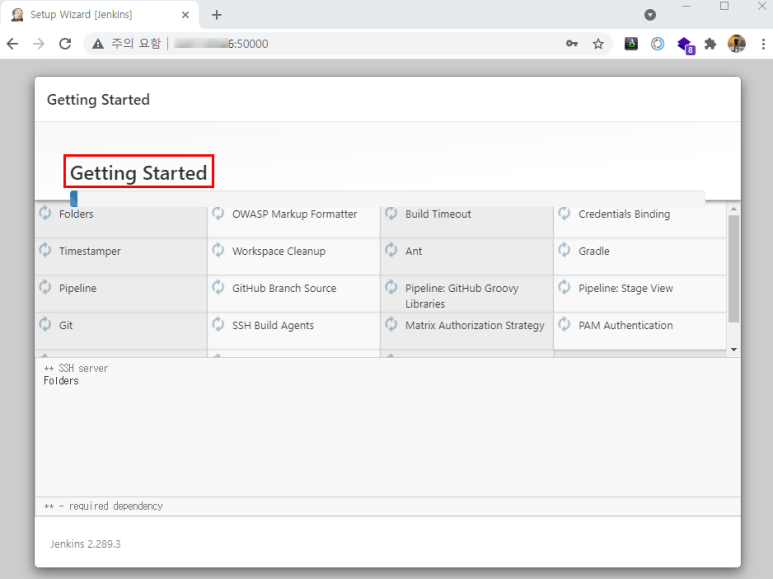Click the SSH Build Agents spinner icon
Viewport: 773px width, 579px height.
point(218,324)
